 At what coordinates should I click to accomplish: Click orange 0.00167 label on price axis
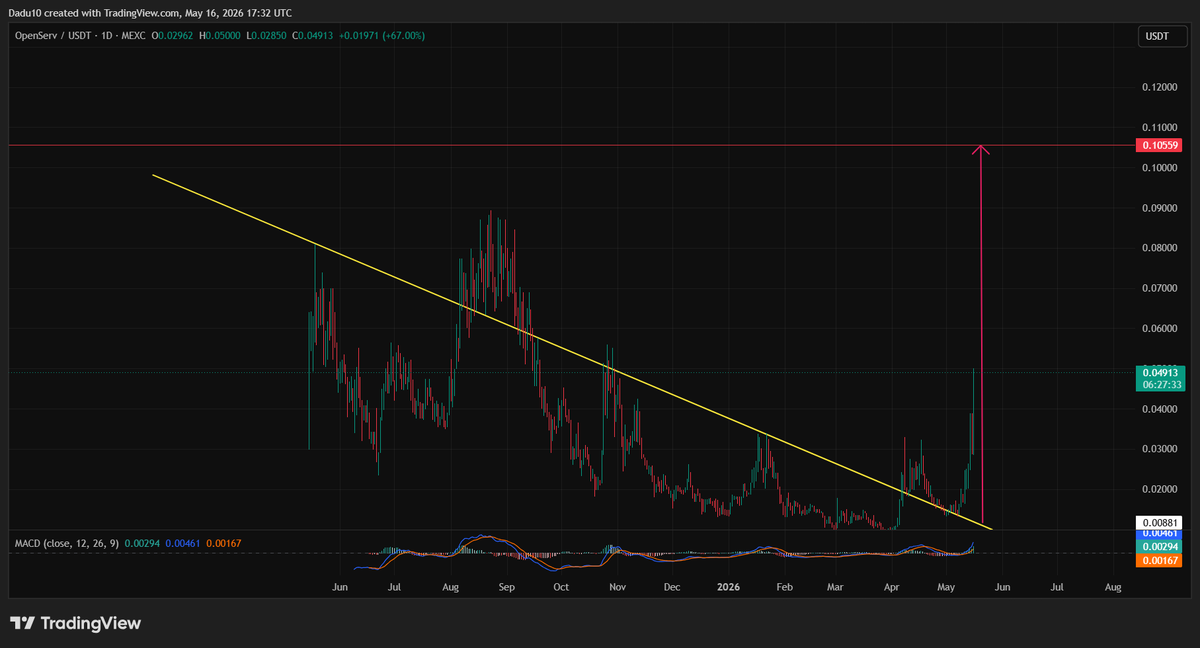[1161, 561]
